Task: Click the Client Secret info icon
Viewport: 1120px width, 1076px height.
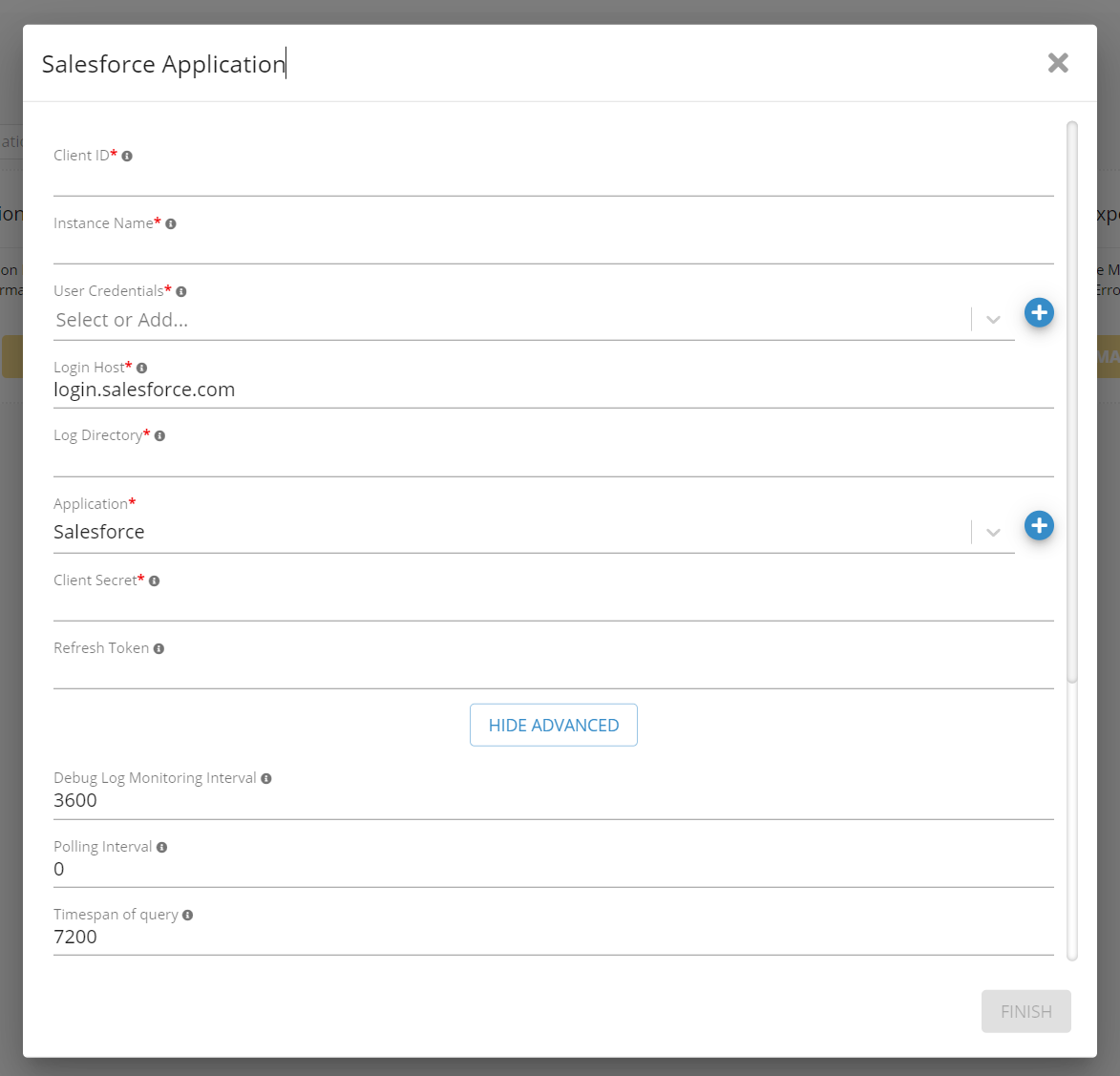Action: [155, 580]
